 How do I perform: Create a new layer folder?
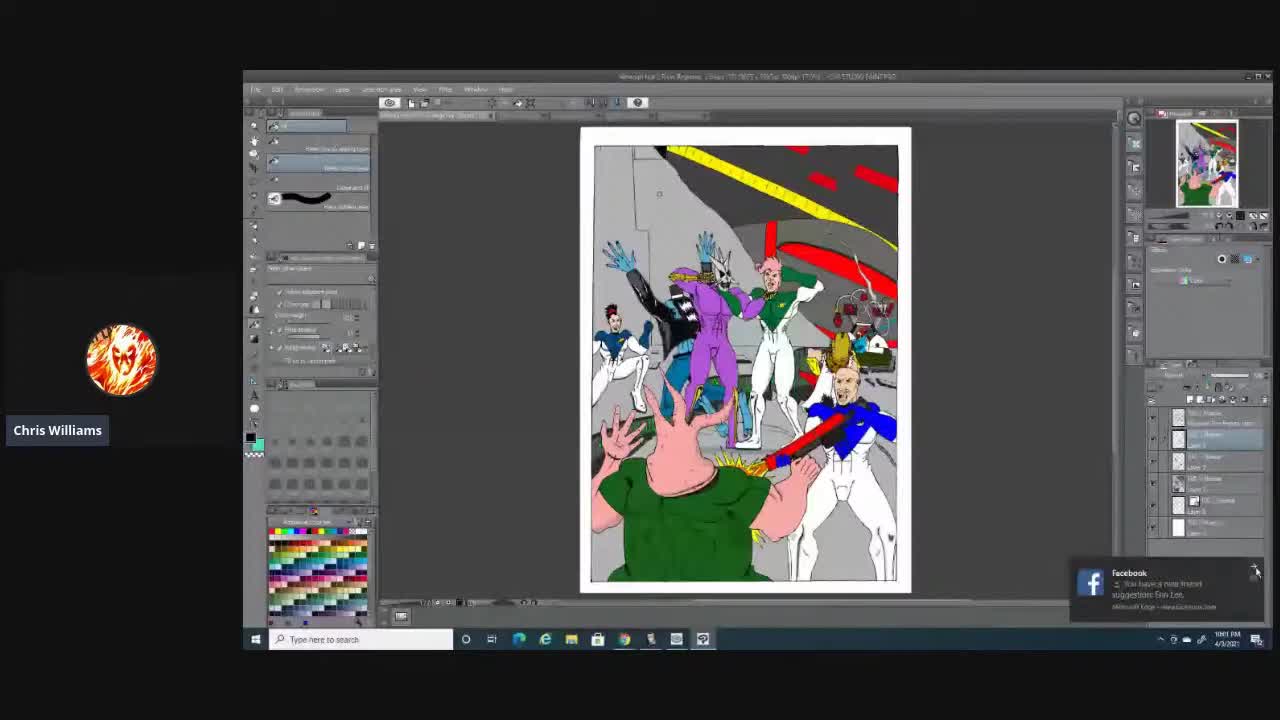click(1210, 399)
